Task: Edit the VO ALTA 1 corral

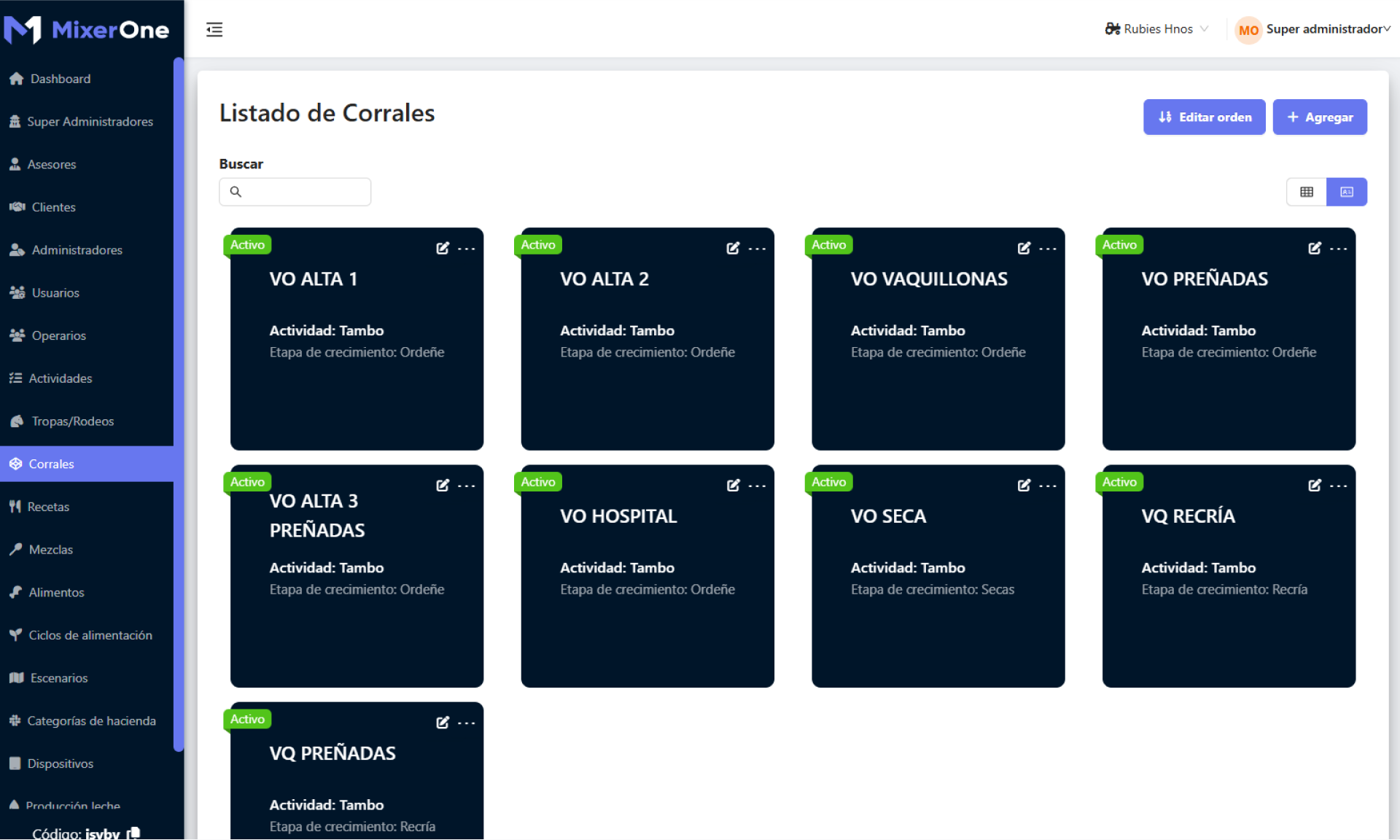Action: pos(443,248)
